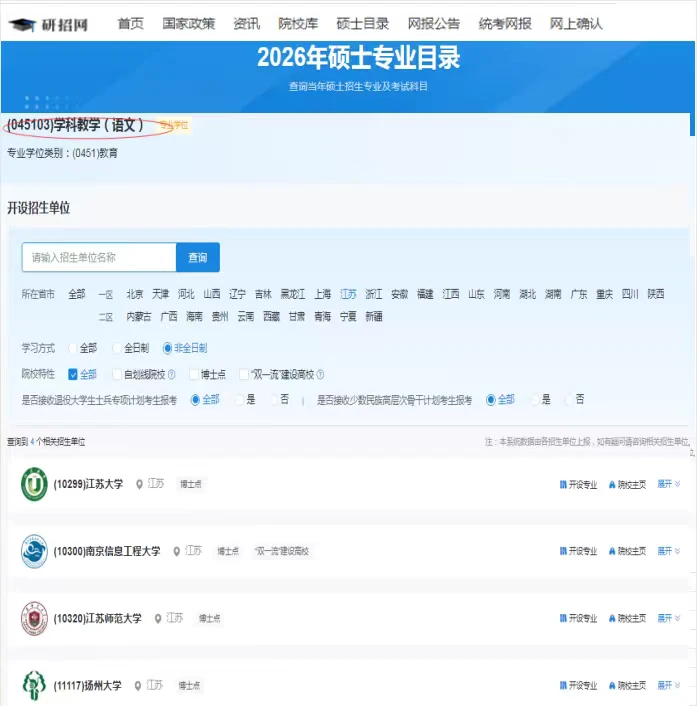Open 国家政策 in the navigation bar
The height and width of the screenshot is (706, 697).
(189, 24)
